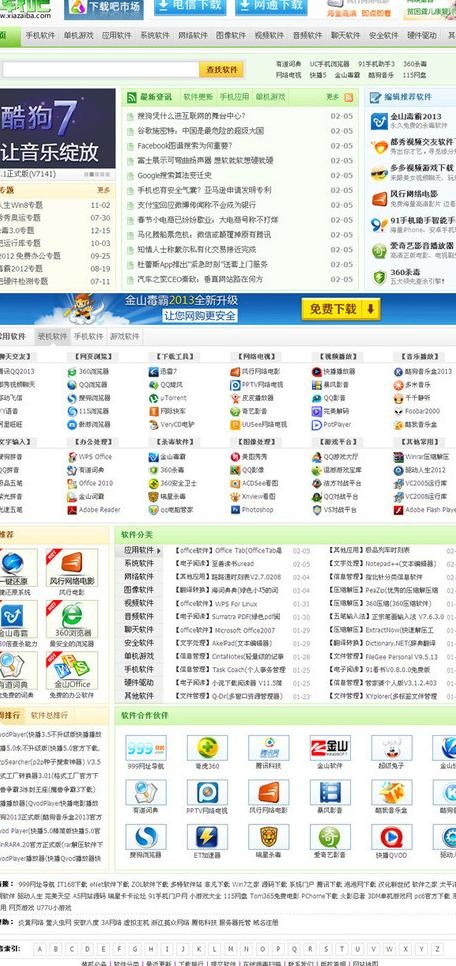Open the 115网盘 hot search link
The width and height of the screenshot is (456, 966).
tap(414, 75)
